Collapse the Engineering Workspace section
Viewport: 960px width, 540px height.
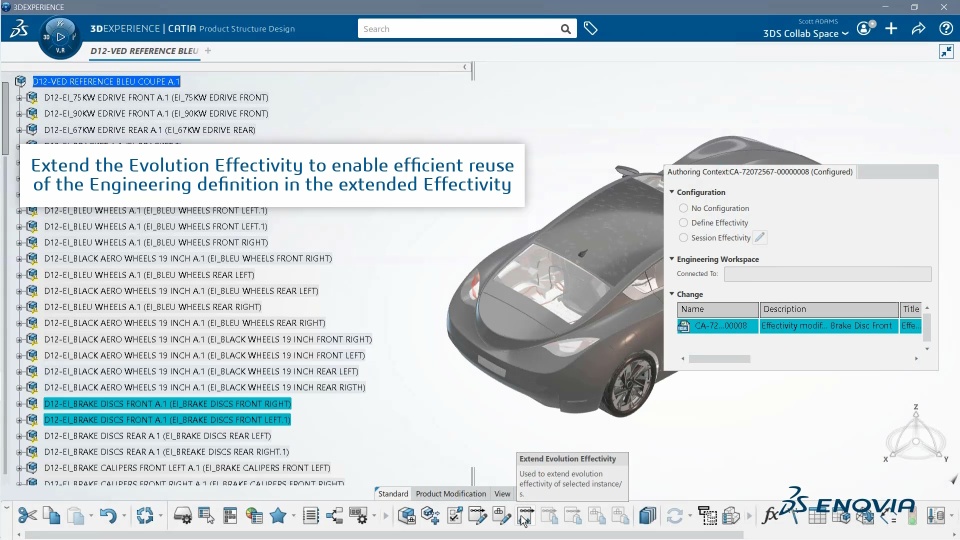tap(672, 259)
